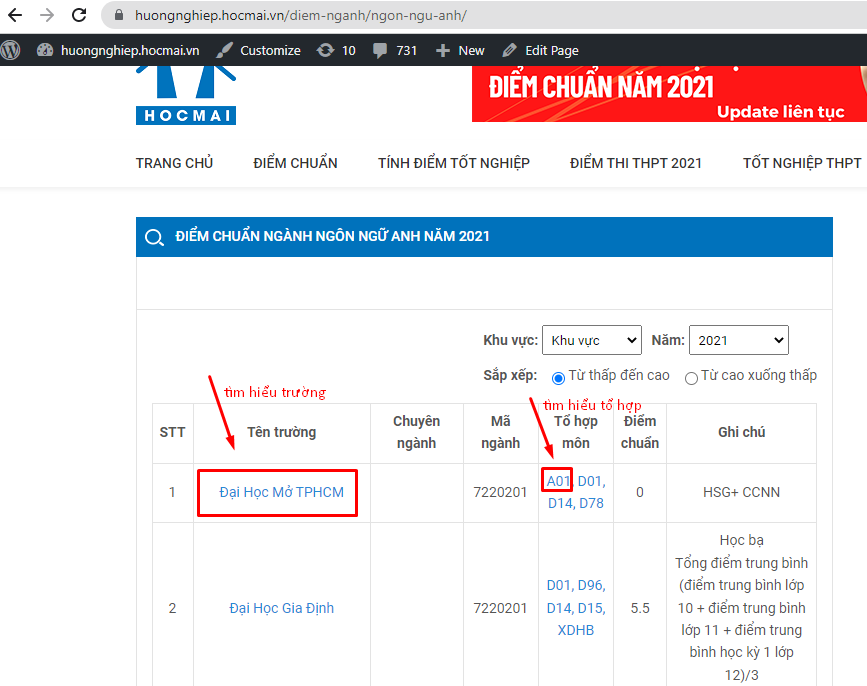Open Customize with paintbrush icon

pos(225,50)
